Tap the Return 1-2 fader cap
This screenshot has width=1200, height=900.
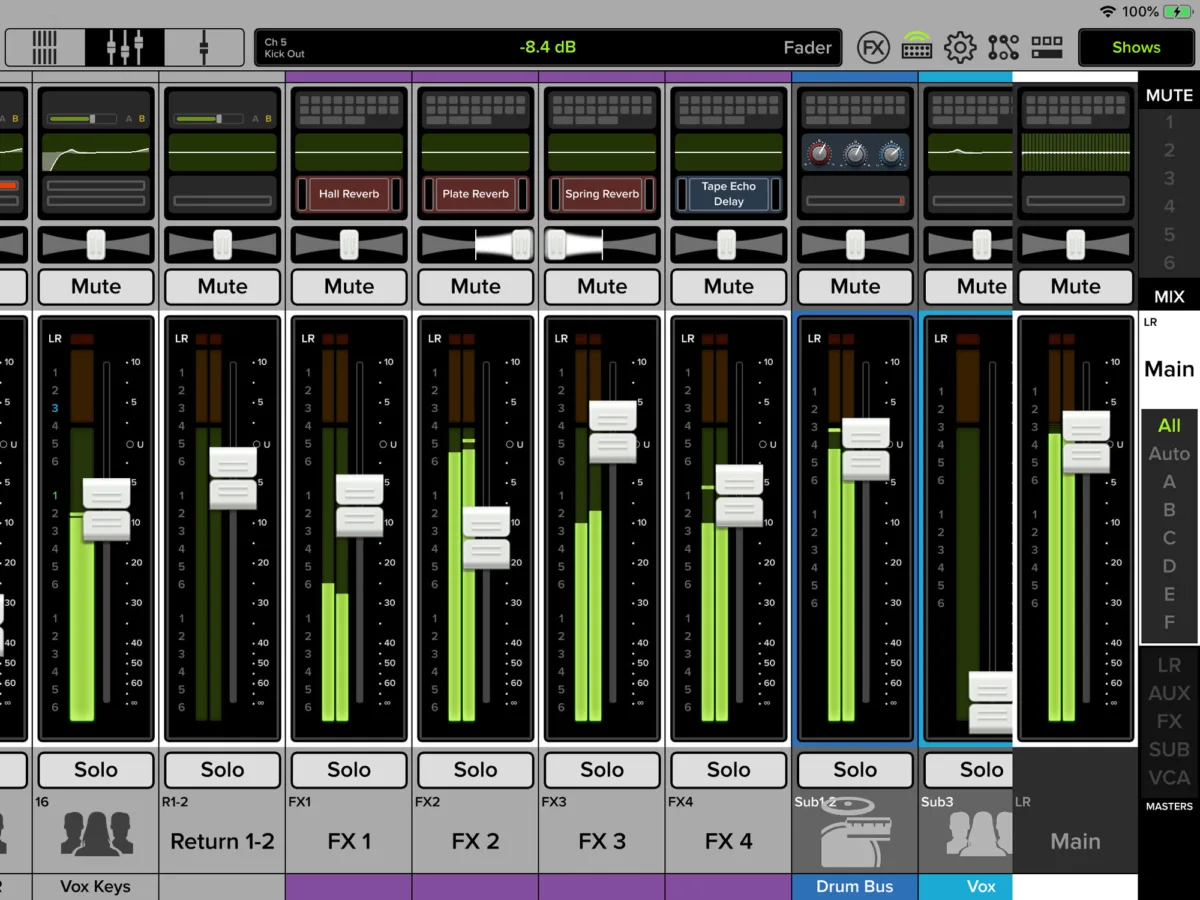point(233,477)
